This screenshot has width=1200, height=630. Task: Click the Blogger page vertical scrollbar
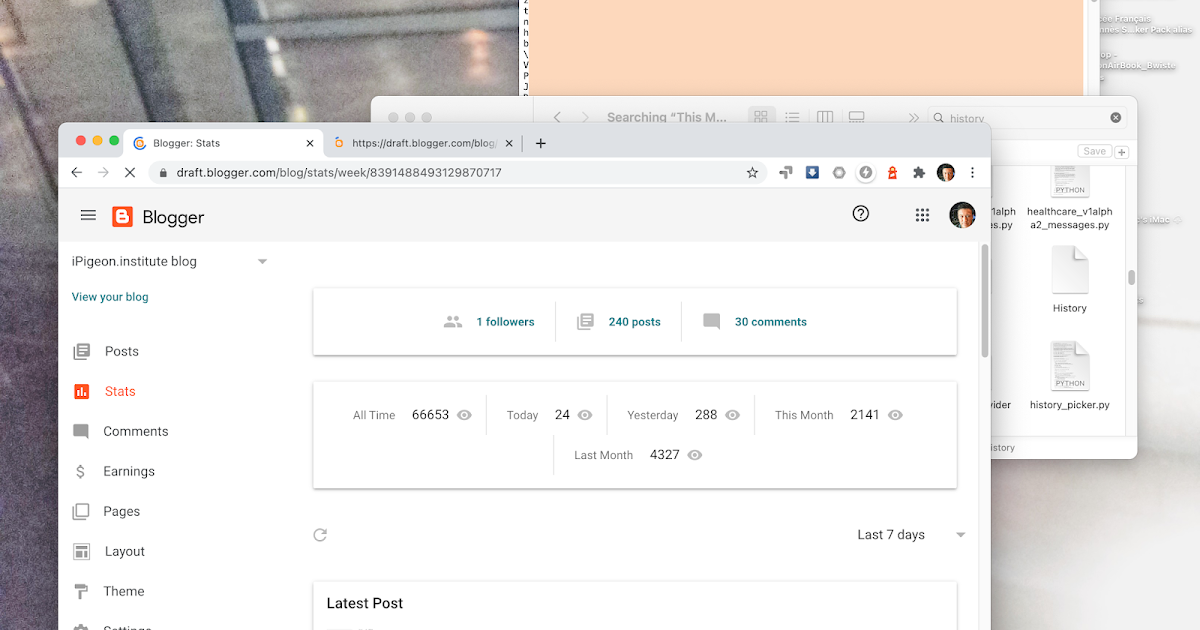pyautogui.click(x=984, y=300)
